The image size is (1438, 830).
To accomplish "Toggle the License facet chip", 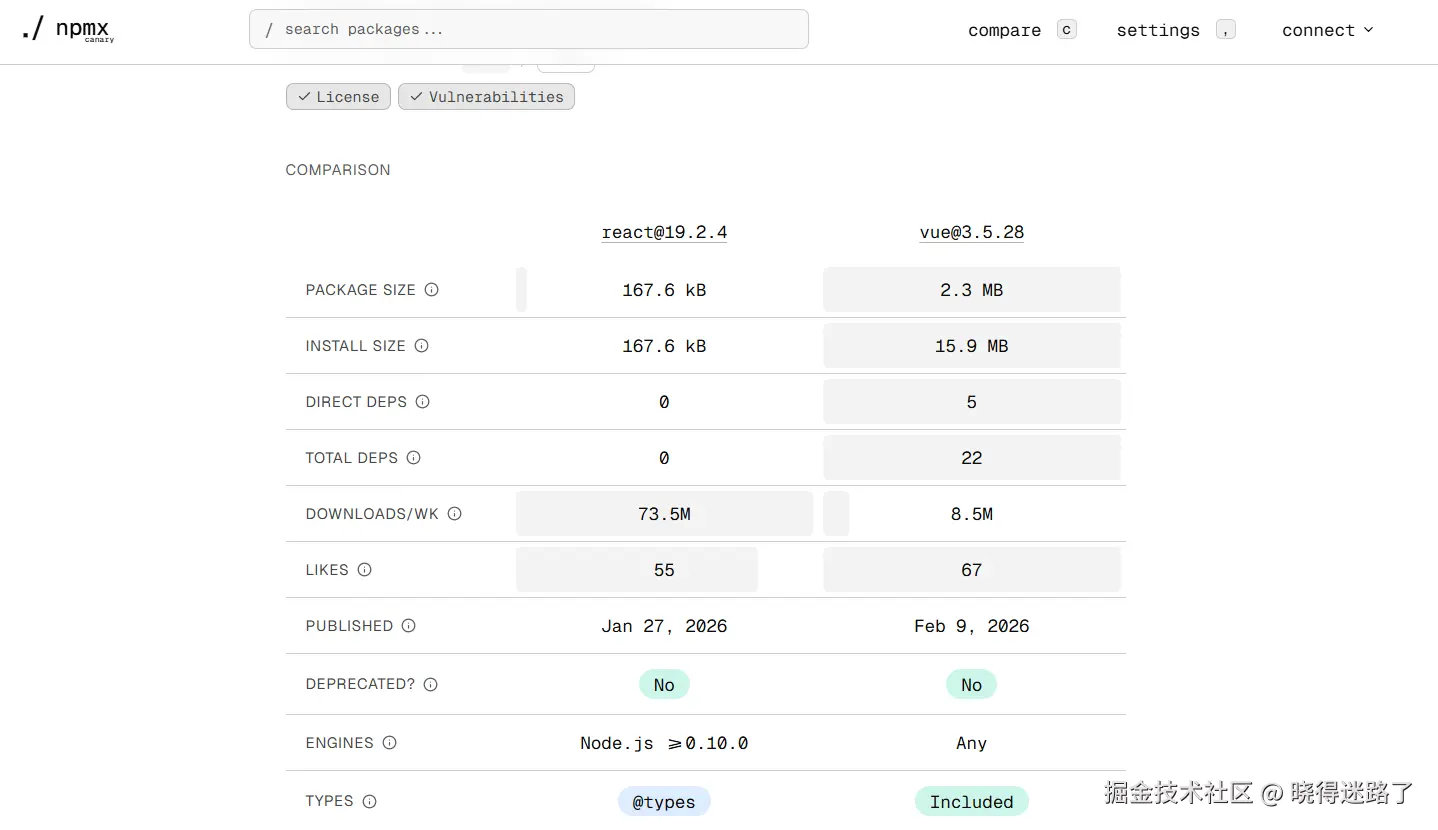I will tap(338, 97).
